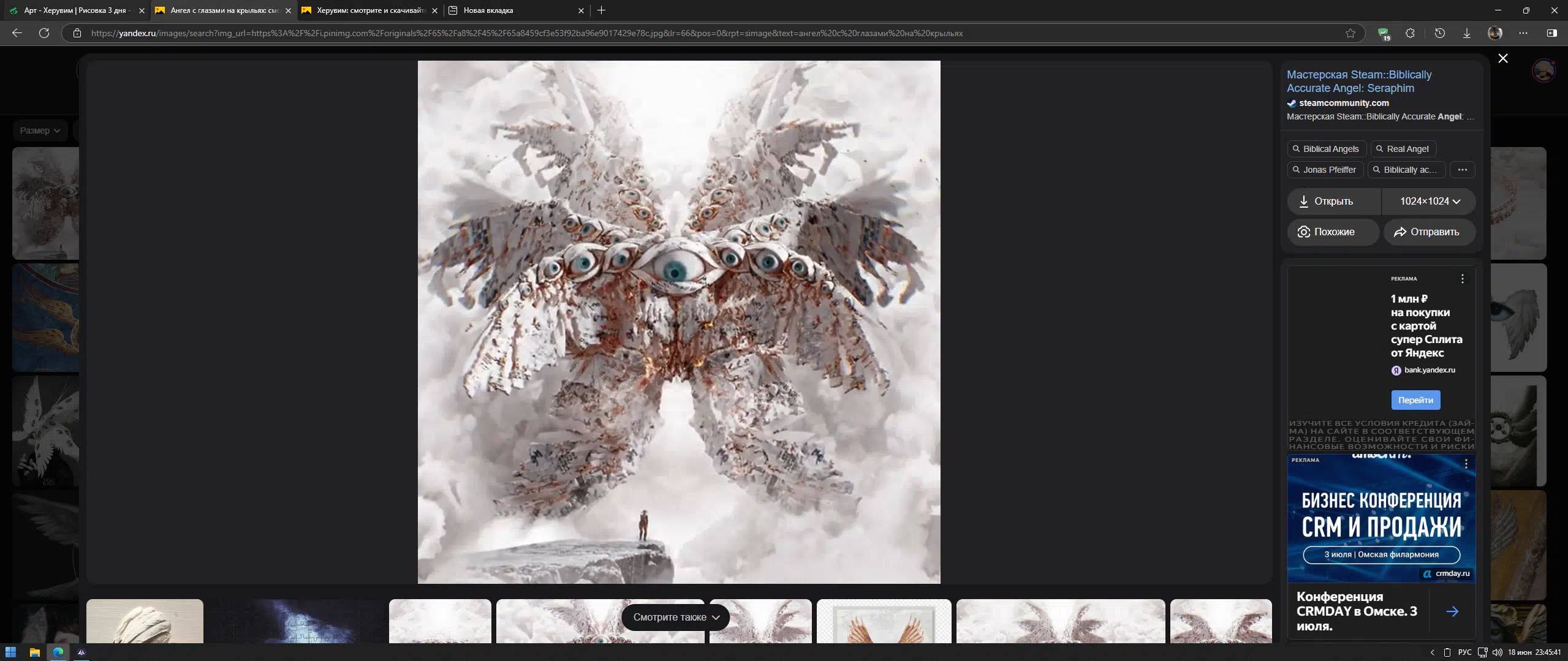1568x661 pixels.
Task: Search the 'Biblical Angels' tag
Action: click(1327, 149)
